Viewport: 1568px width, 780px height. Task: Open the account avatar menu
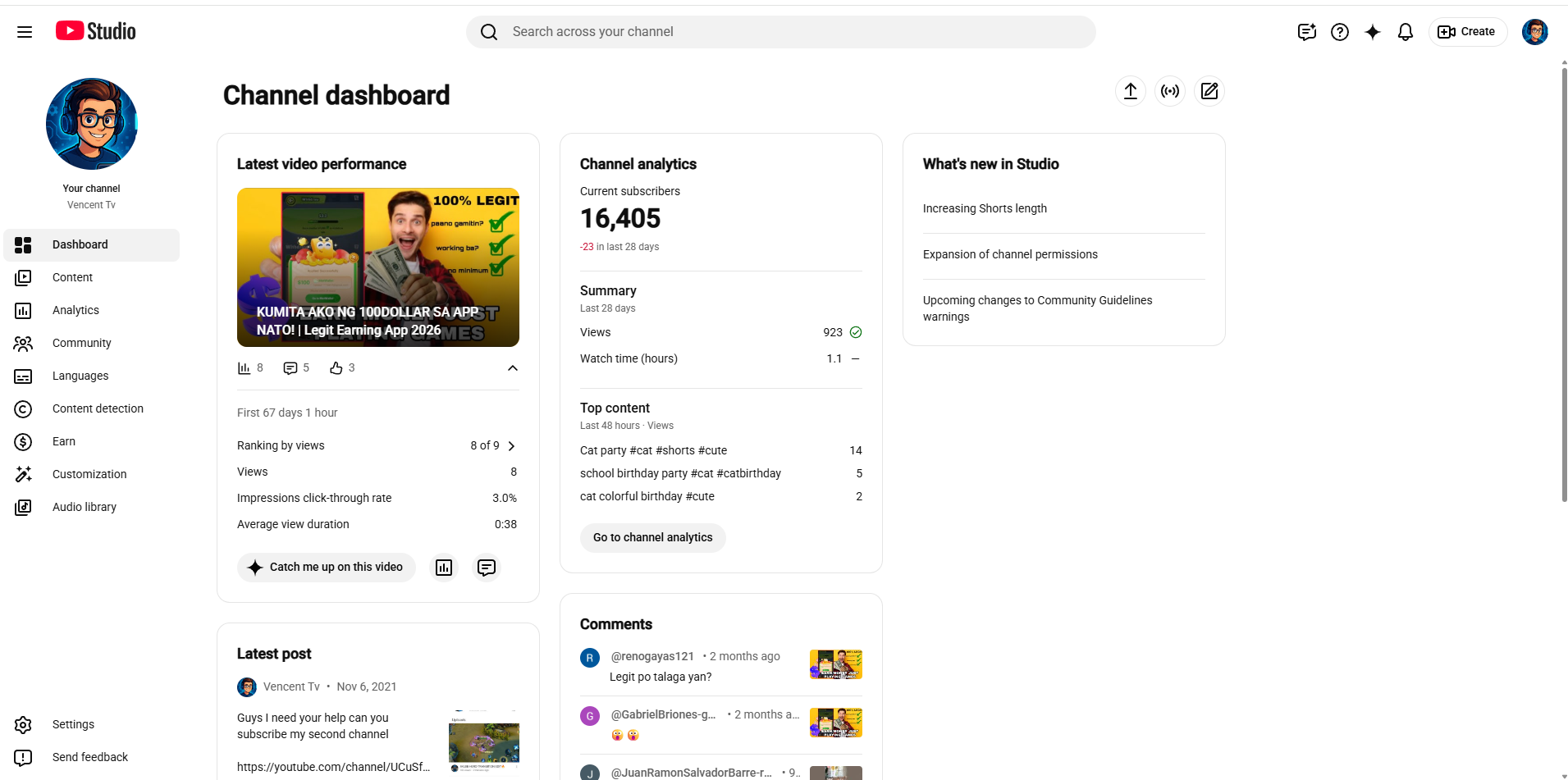1535,32
